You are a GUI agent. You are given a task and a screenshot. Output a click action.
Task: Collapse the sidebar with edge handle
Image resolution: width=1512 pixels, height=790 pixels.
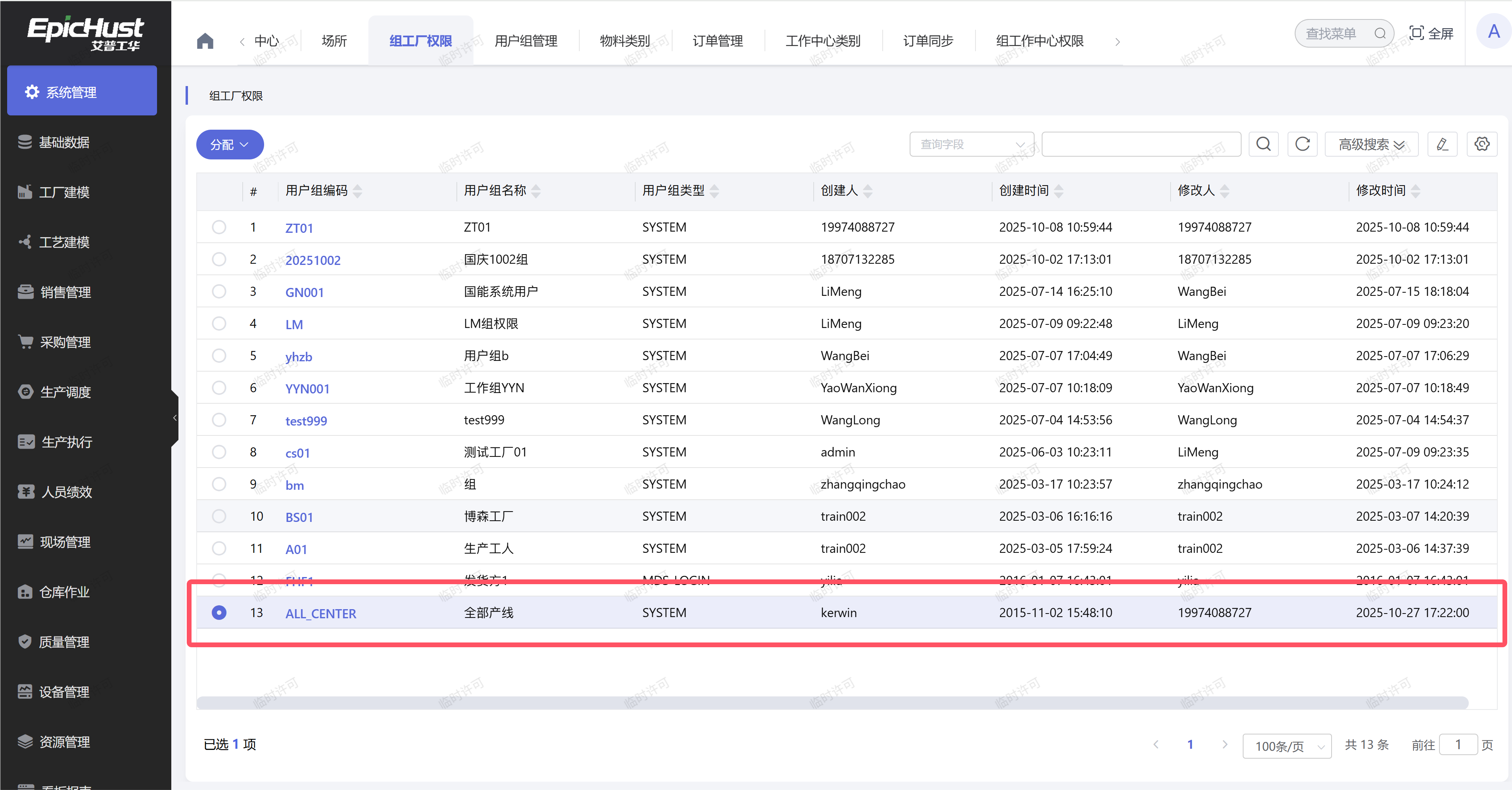point(175,418)
